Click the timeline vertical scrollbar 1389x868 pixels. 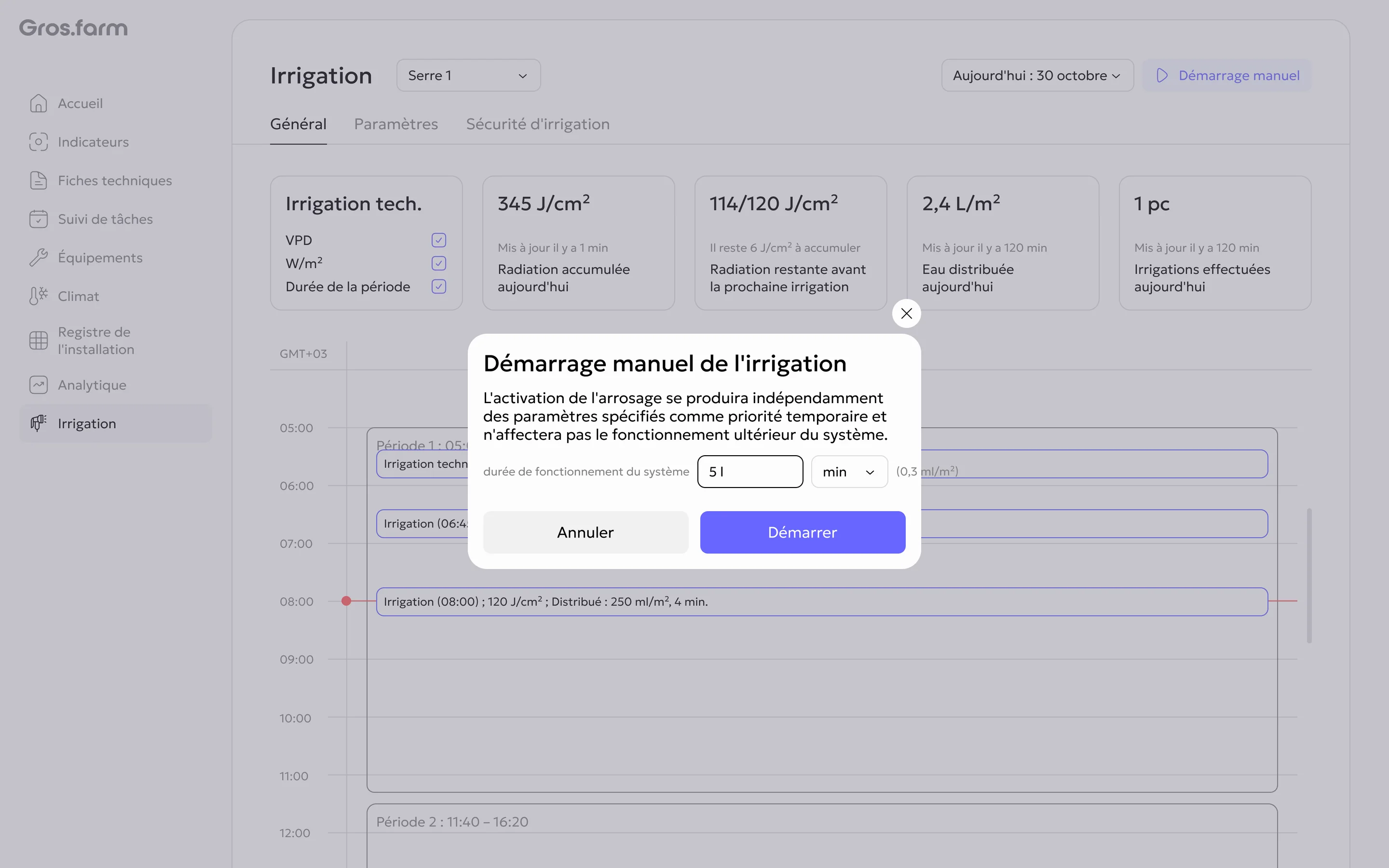point(1309,575)
